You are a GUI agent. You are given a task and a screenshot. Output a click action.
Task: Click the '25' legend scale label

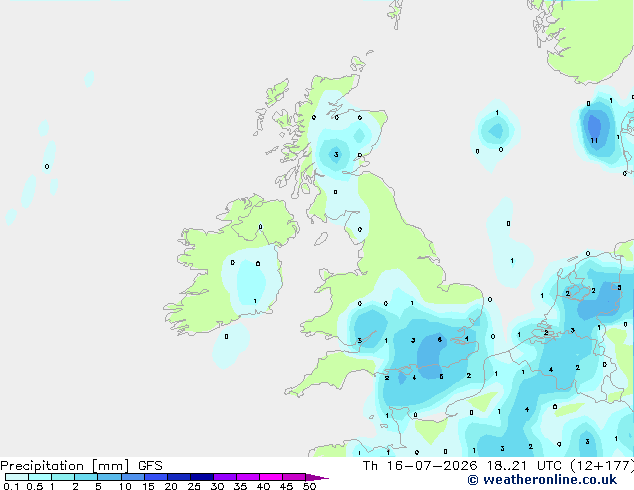coord(194,486)
